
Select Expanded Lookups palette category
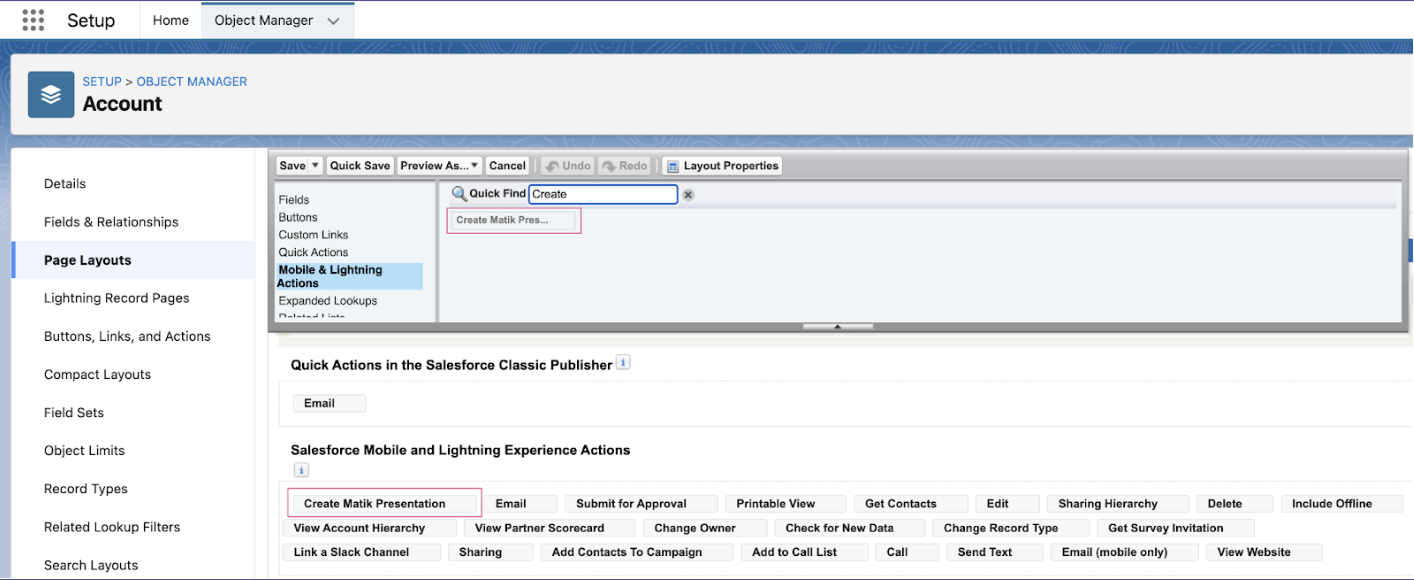click(x=328, y=300)
